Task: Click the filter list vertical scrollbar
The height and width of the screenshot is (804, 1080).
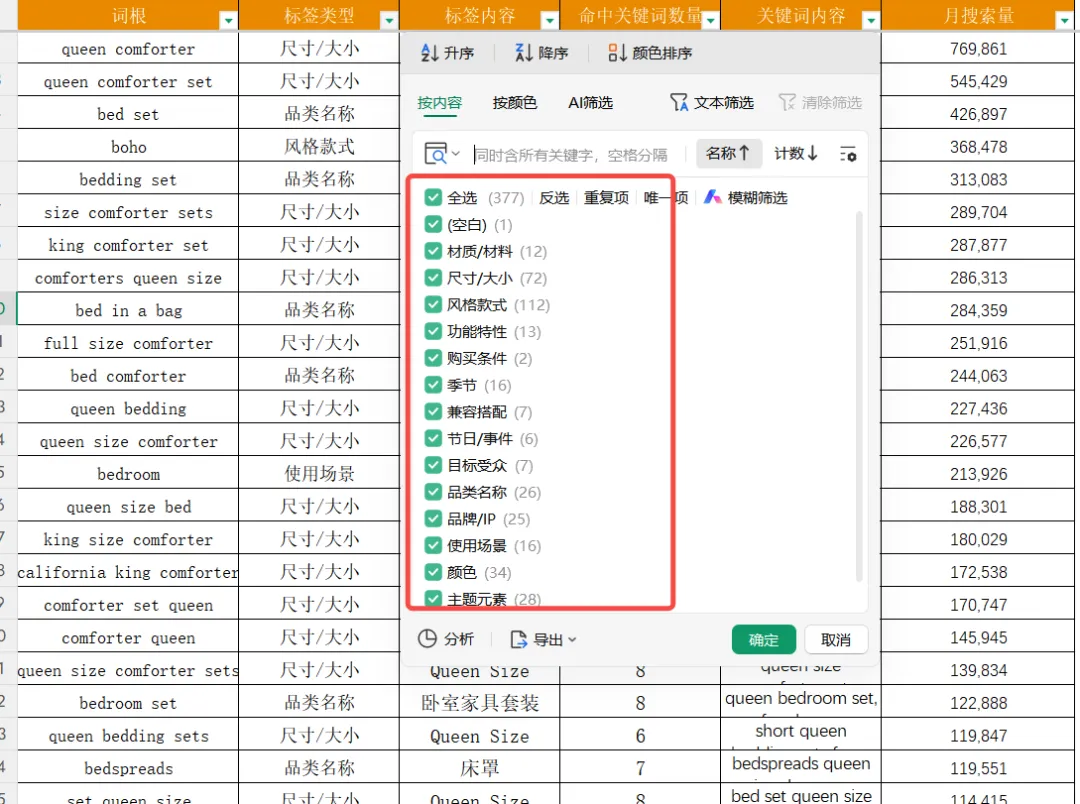Action: tap(859, 397)
